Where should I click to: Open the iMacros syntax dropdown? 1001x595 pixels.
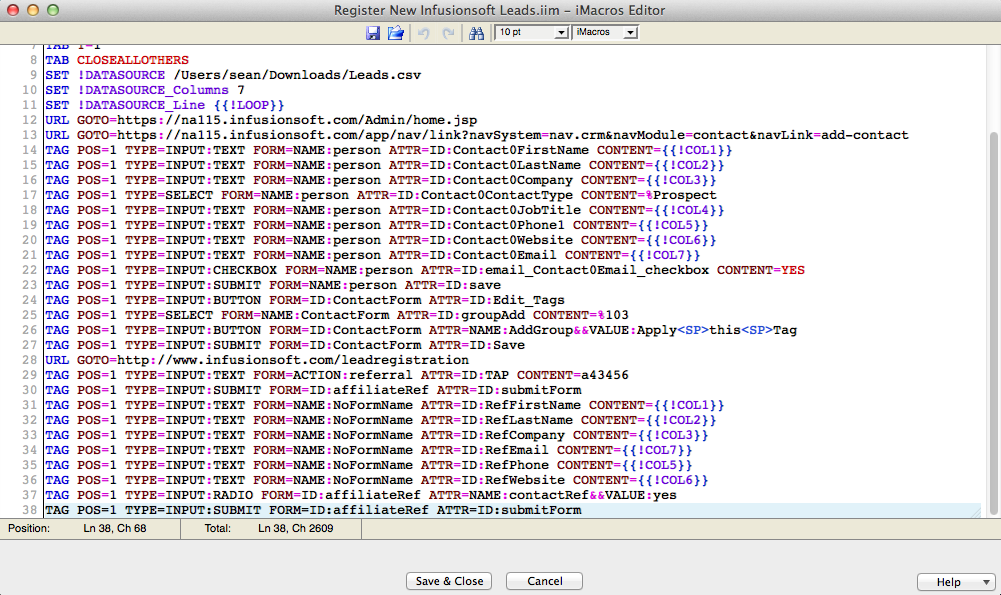605,32
